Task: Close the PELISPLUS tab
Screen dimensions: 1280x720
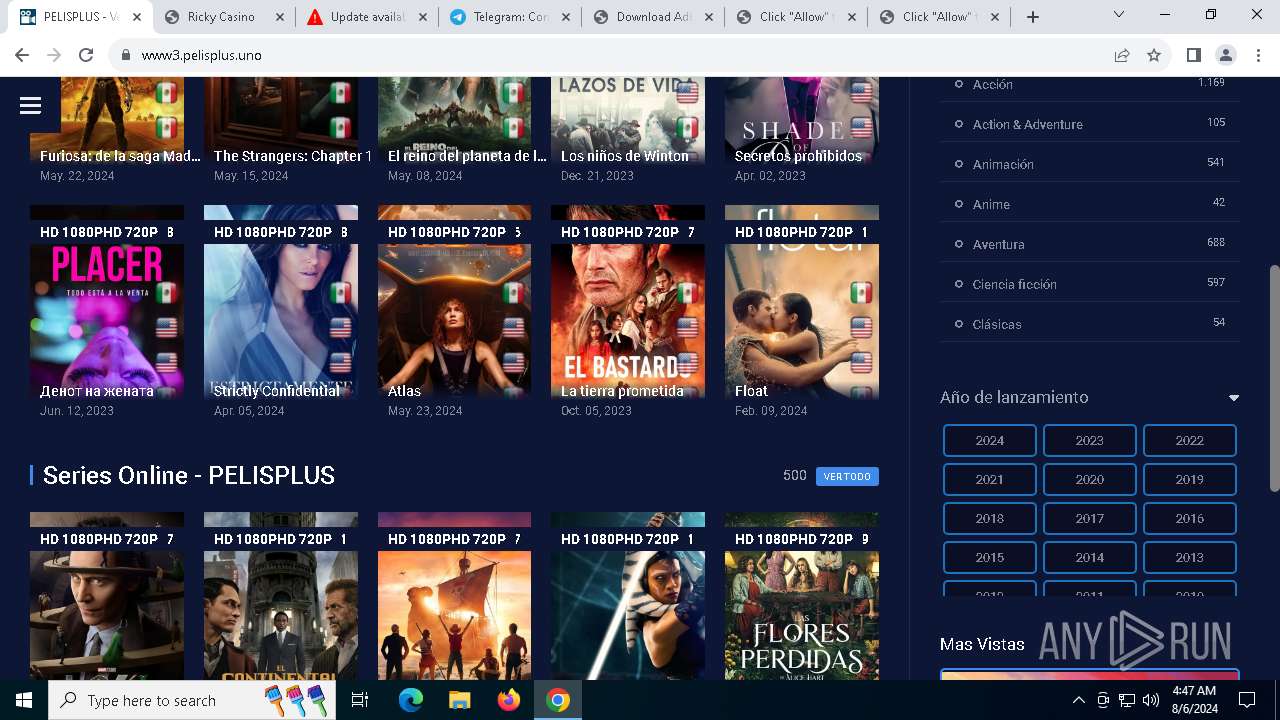Action: [136, 17]
